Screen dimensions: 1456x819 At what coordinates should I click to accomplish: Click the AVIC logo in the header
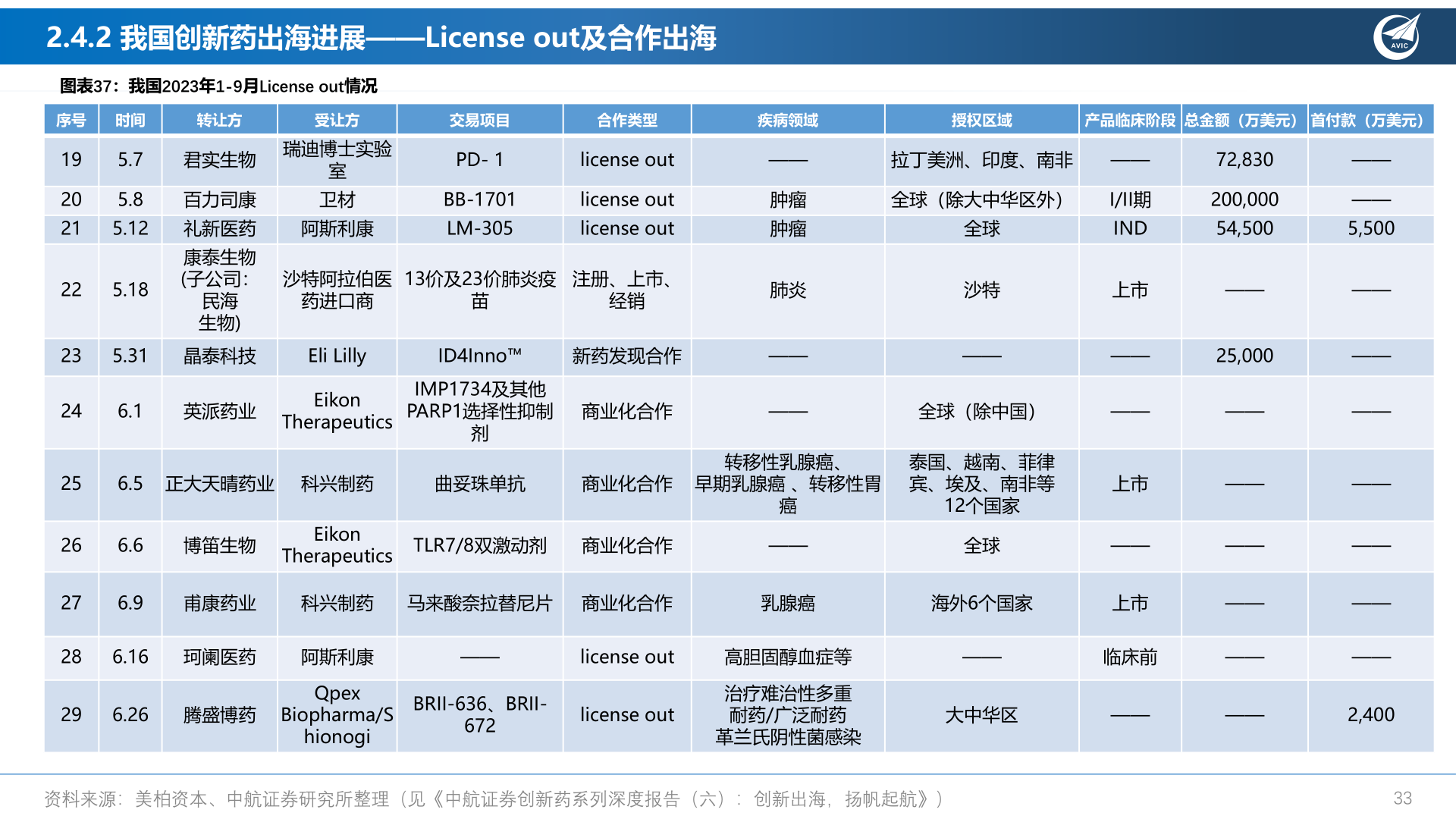point(1398,36)
